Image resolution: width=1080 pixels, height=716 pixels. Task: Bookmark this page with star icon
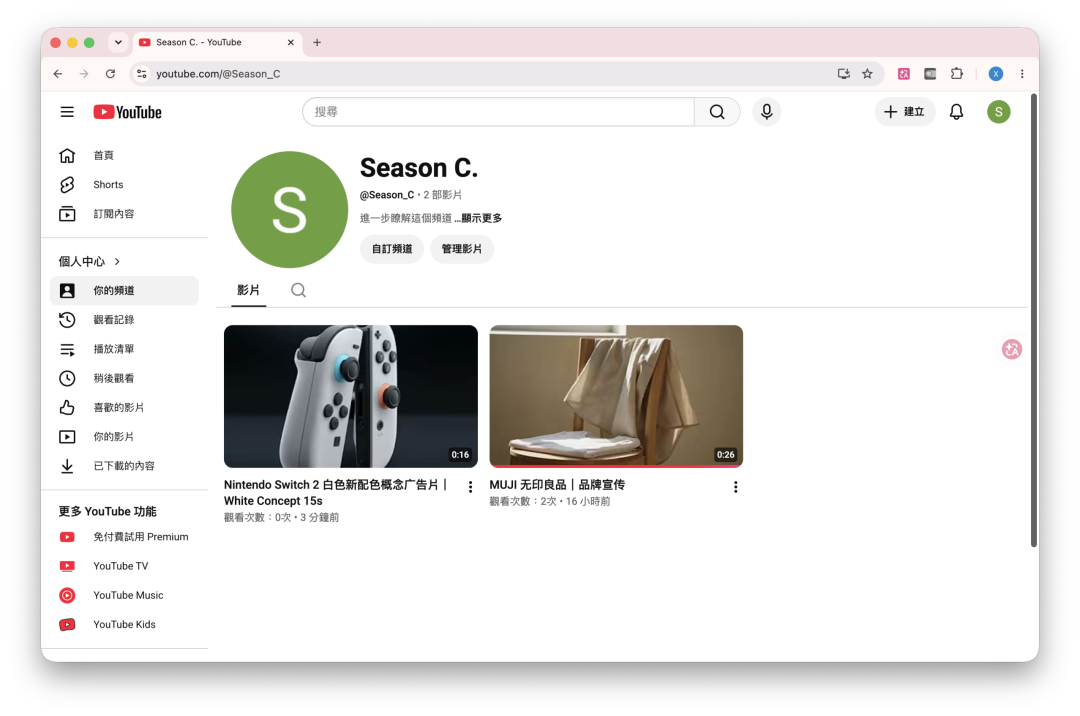pyautogui.click(x=867, y=74)
